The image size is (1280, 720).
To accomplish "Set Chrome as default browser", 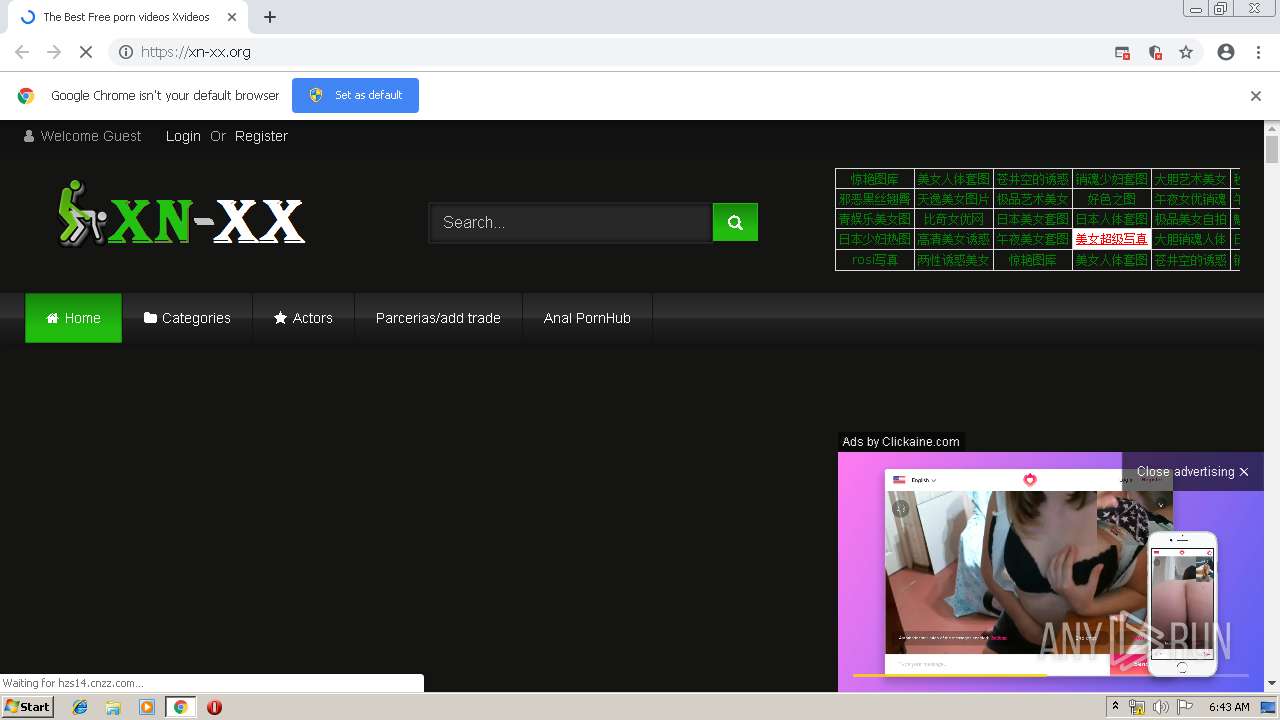I will 355,95.
